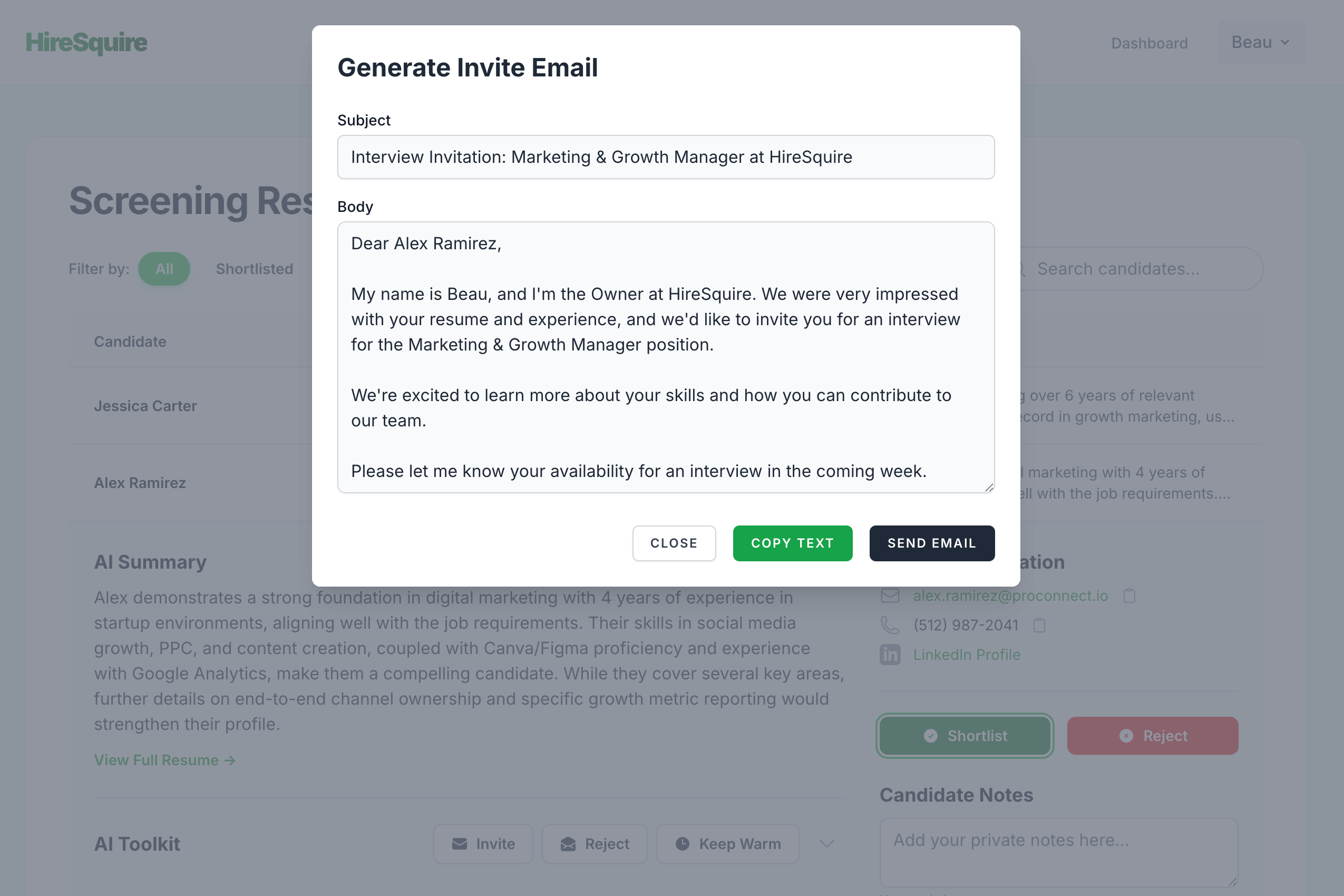Copy the invite email text
Image resolution: width=1344 pixels, height=896 pixels.
click(x=792, y=543)
